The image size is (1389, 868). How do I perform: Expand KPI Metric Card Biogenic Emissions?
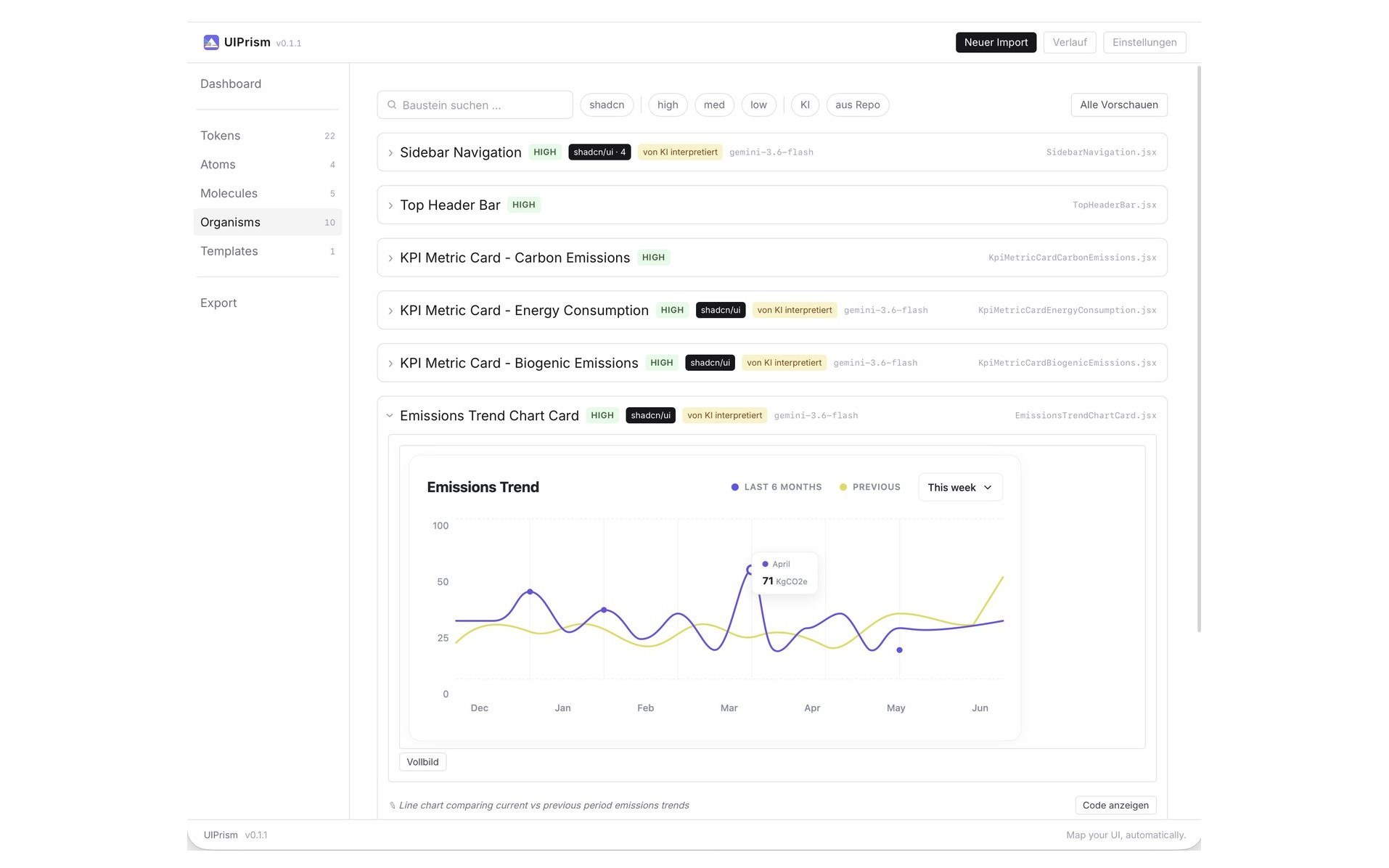tap(390, 363)
